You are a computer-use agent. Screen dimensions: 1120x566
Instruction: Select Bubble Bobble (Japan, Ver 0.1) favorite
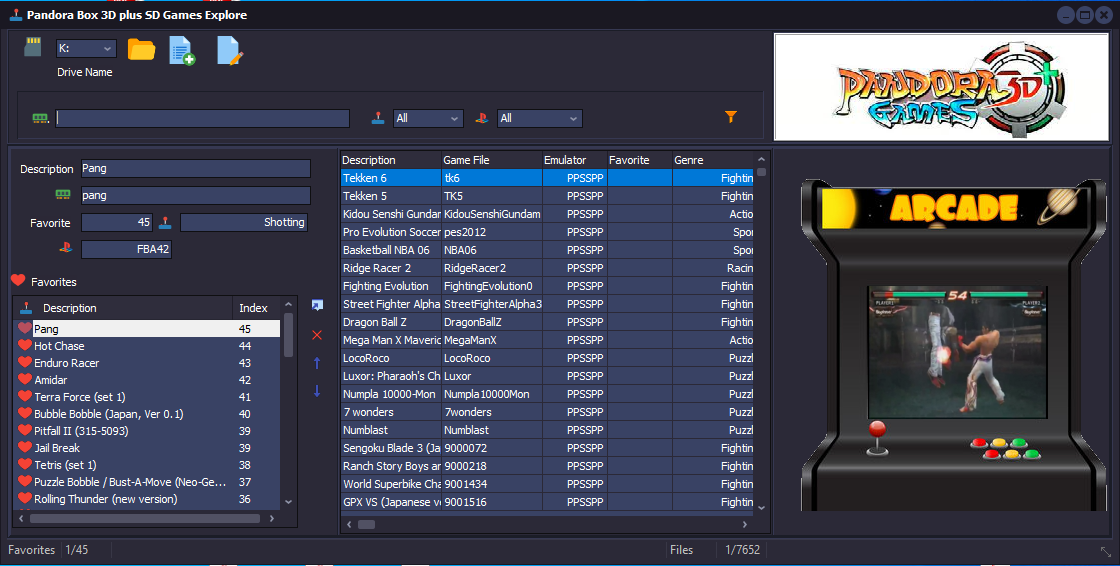pyautogui.click(x=148, y=414)
